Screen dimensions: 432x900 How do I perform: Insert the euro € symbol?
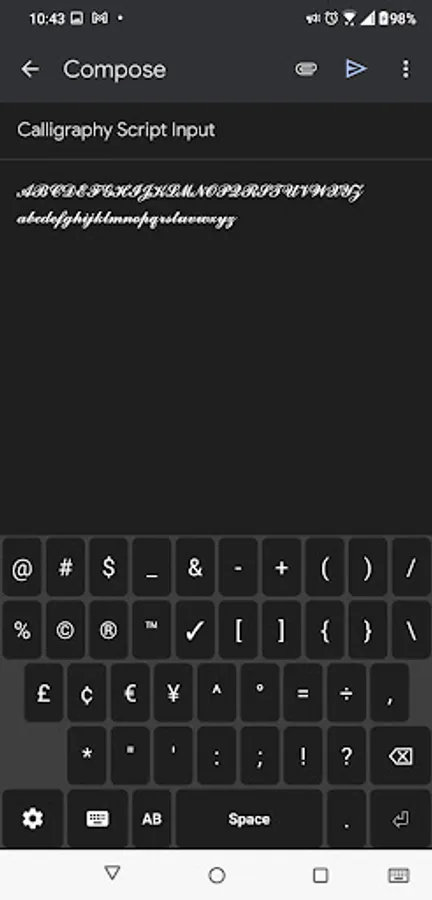tap(130, 693)
